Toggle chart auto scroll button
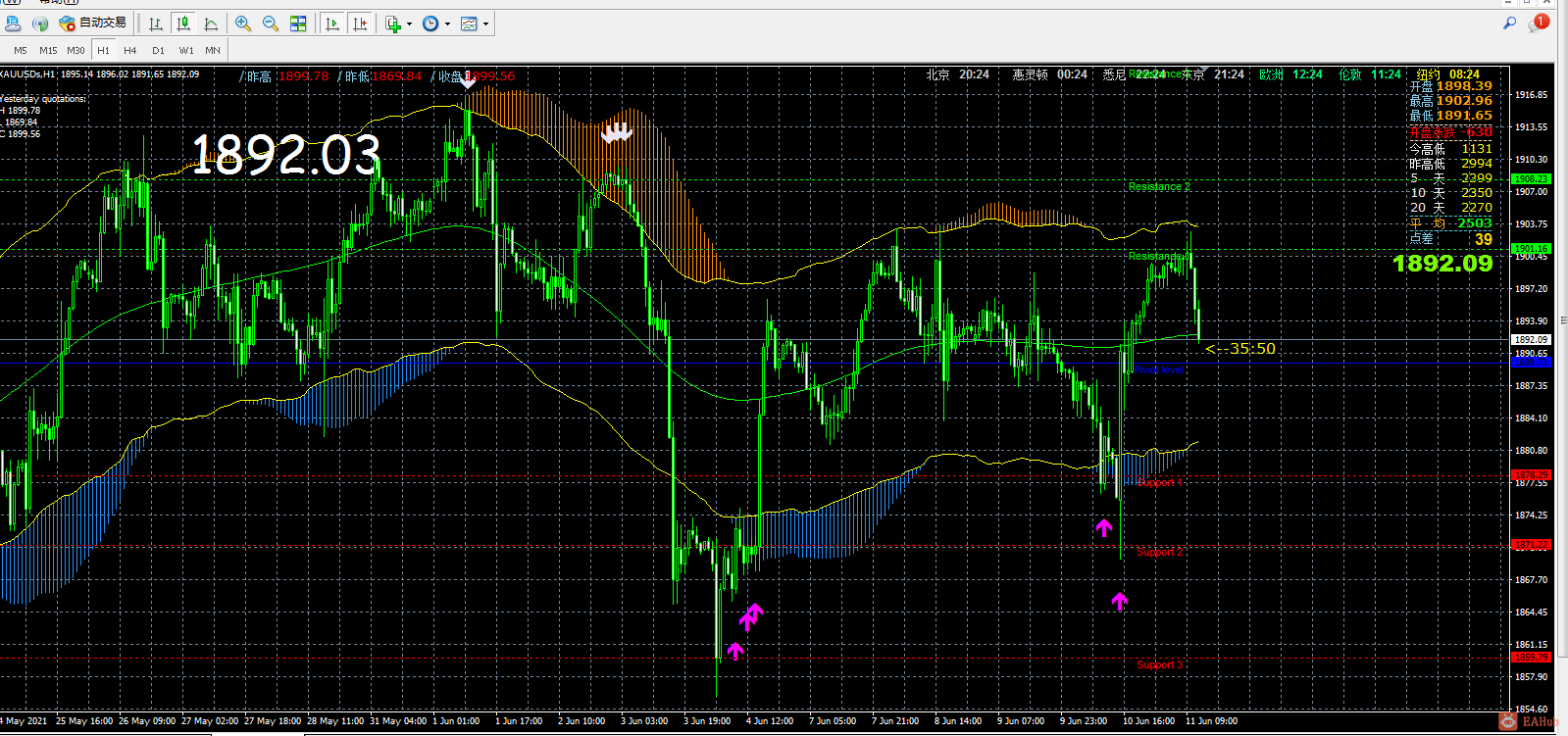This screenshot has height=736, width=1568. pyautogui.click(x=332, y=24)
